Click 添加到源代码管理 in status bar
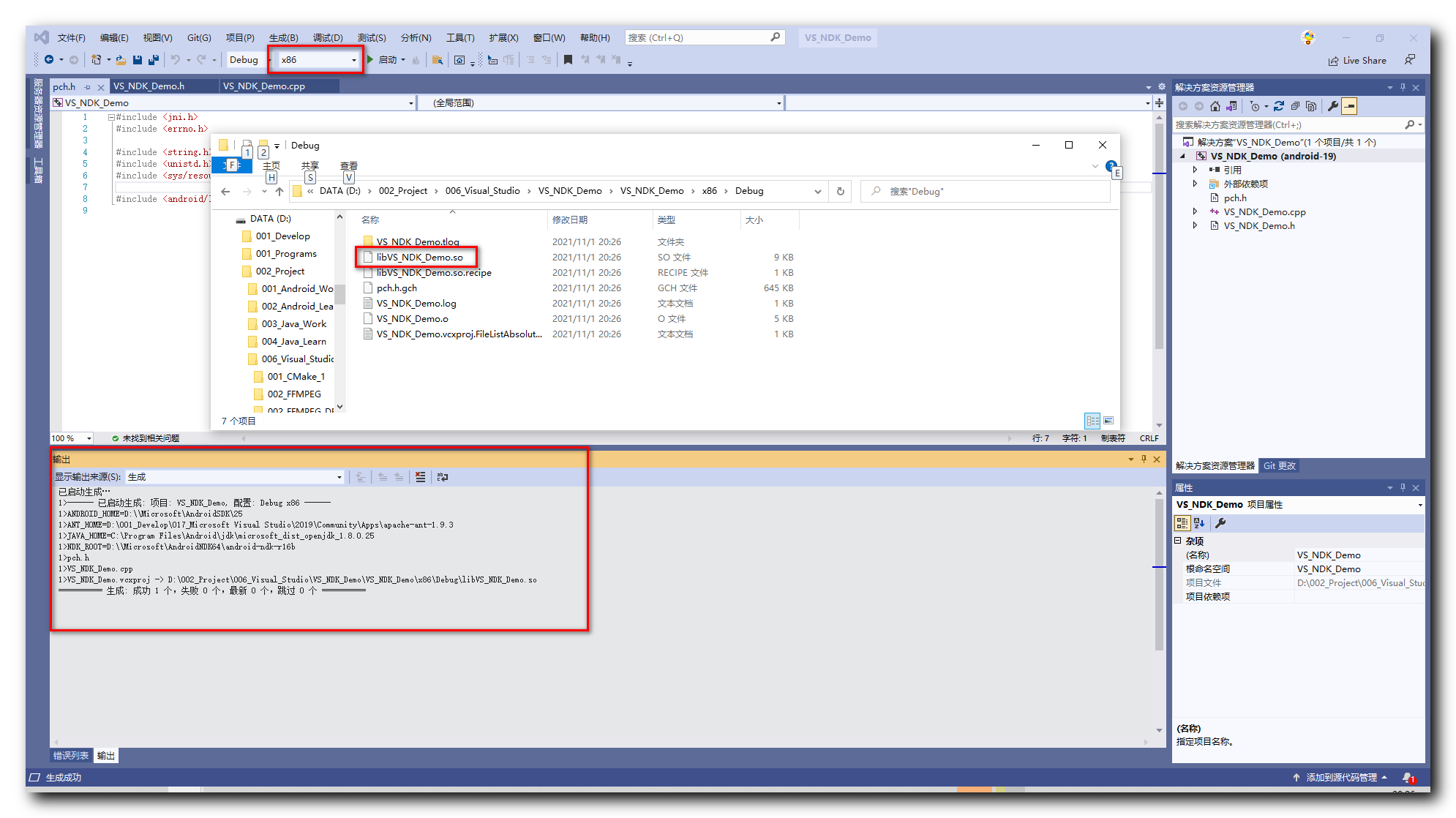This screenshot has width=1456, height=818. (1341, 778)
